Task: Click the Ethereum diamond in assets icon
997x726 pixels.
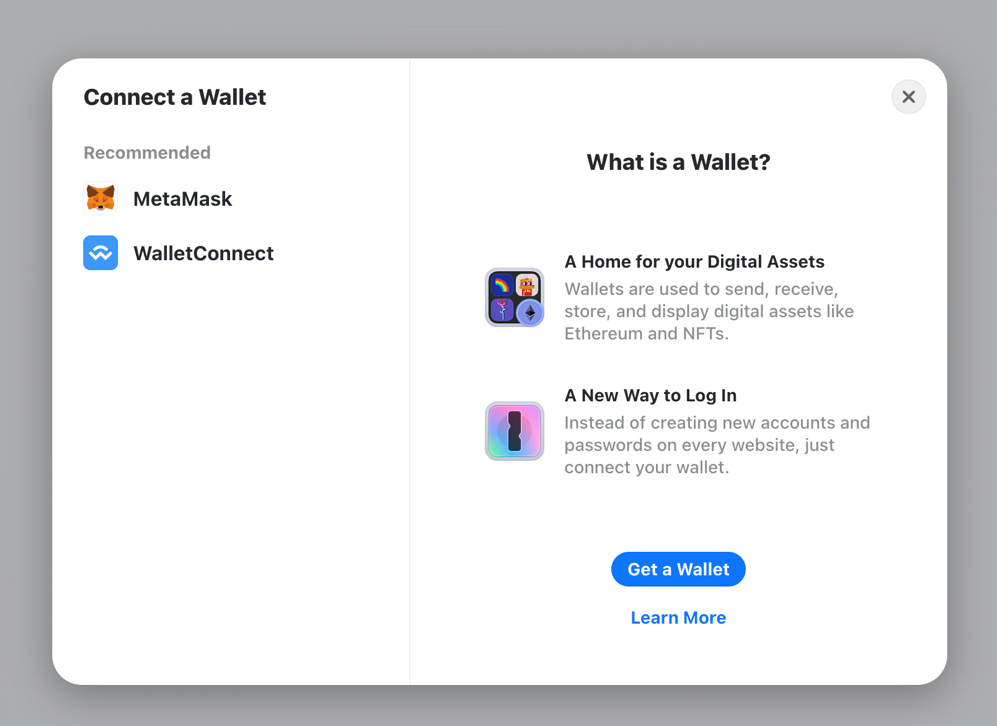Action: pyautogui.click(x=529, y=312)
